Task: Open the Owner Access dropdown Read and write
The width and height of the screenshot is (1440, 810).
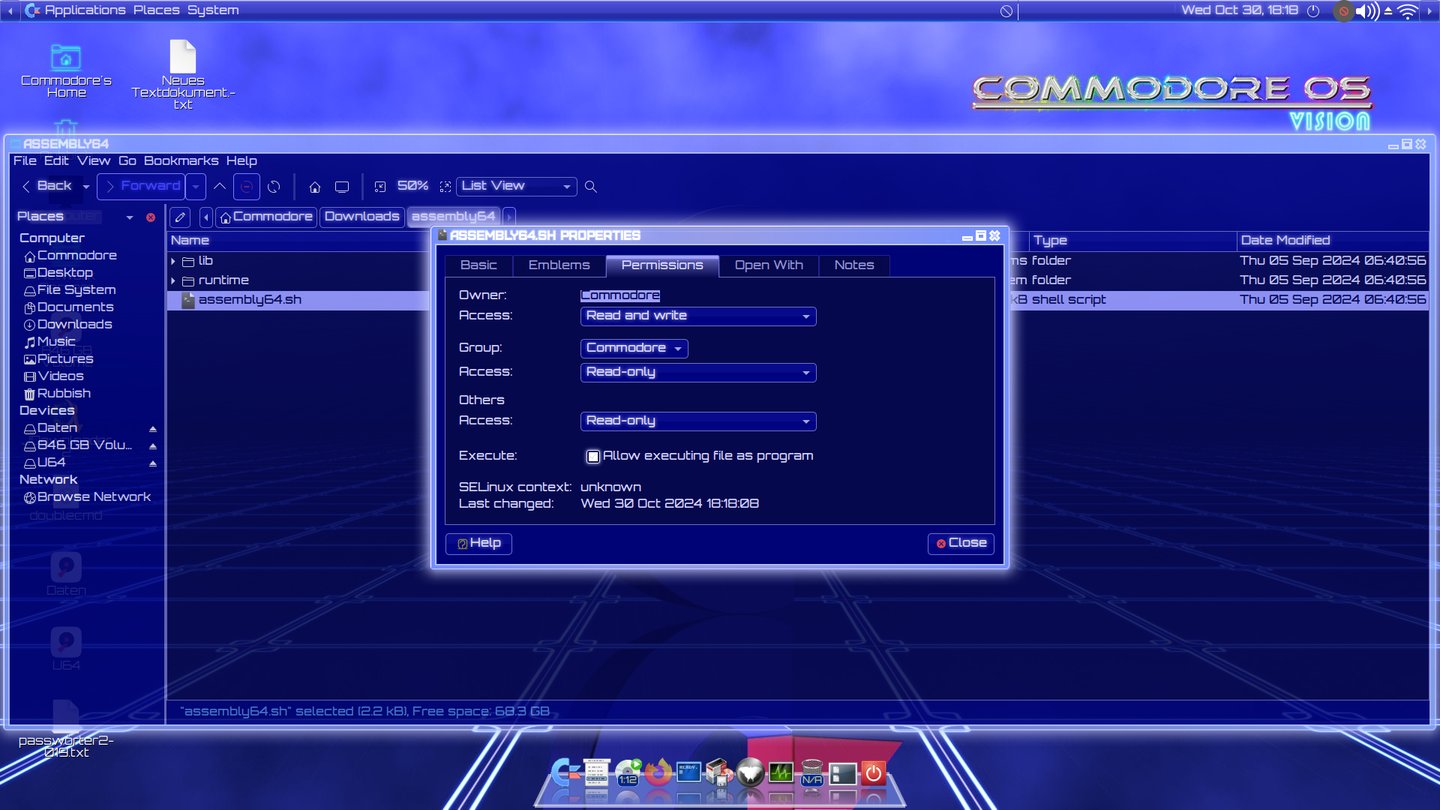Action: point(698,316)
